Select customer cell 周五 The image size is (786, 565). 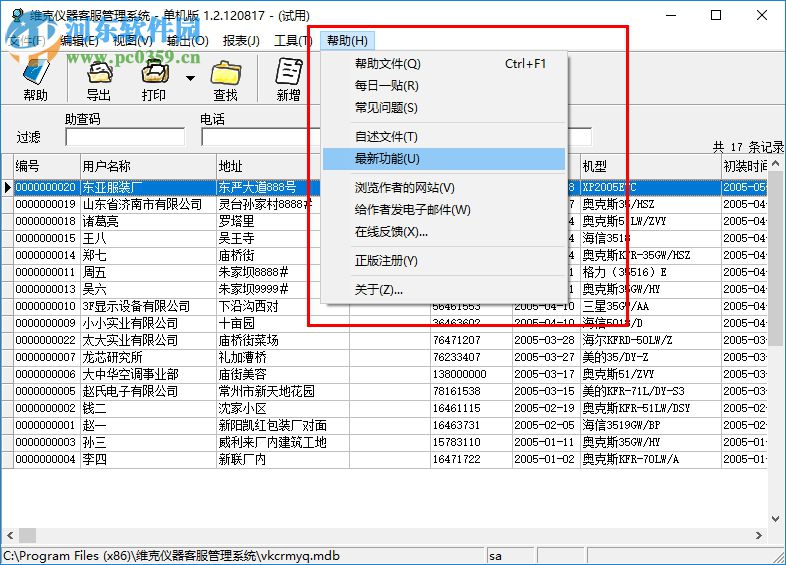point(148,273)
